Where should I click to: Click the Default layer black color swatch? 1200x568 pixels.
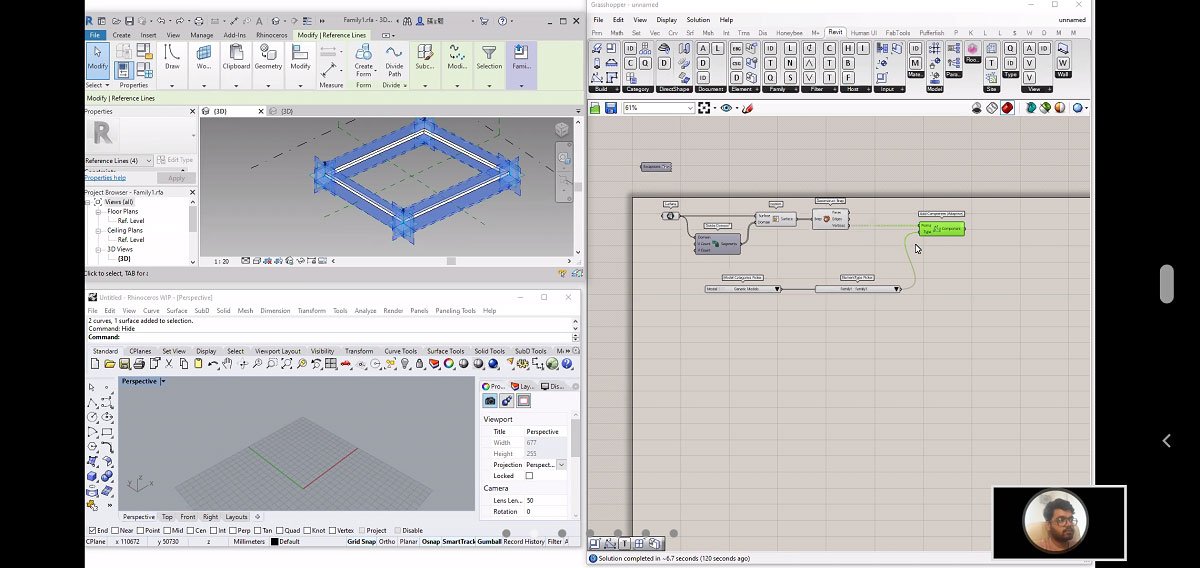(275, 542)
